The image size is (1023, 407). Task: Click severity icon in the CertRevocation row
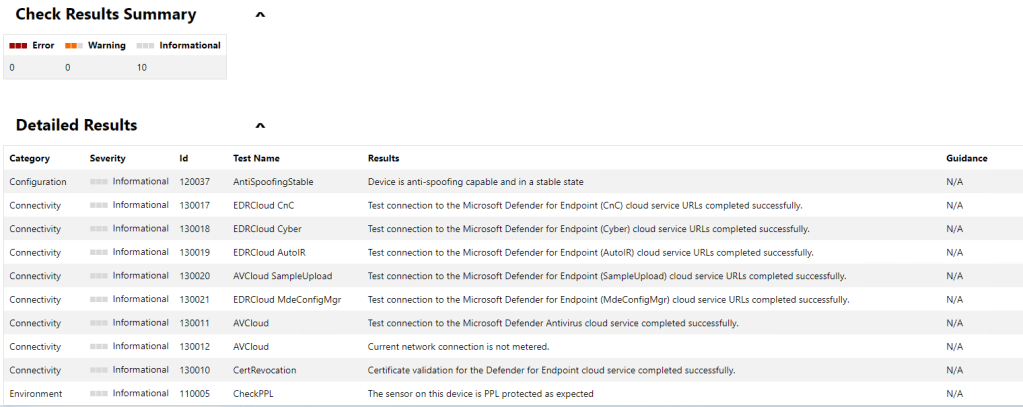click(x=98, y=370)
